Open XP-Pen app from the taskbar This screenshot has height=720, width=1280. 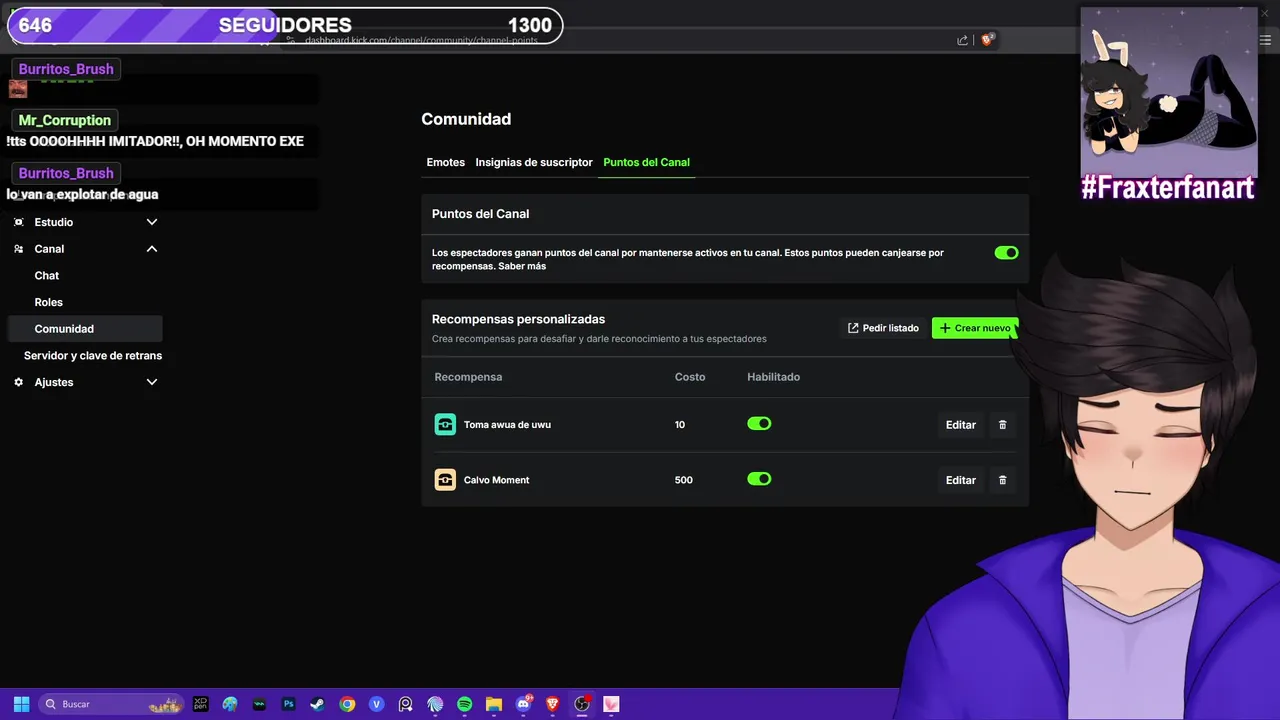200,704
